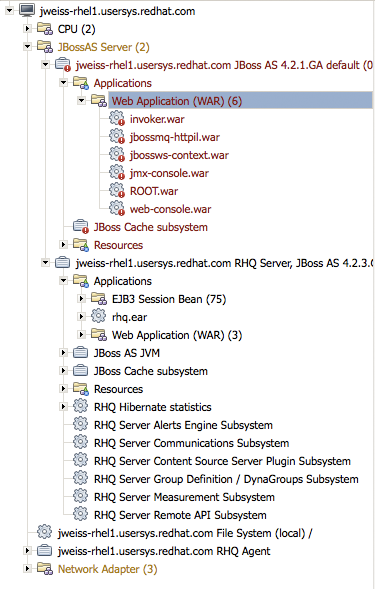The image size is (375, 589).
Task: Select RHQ Server Communications Subsystem label
Action: 191,443
